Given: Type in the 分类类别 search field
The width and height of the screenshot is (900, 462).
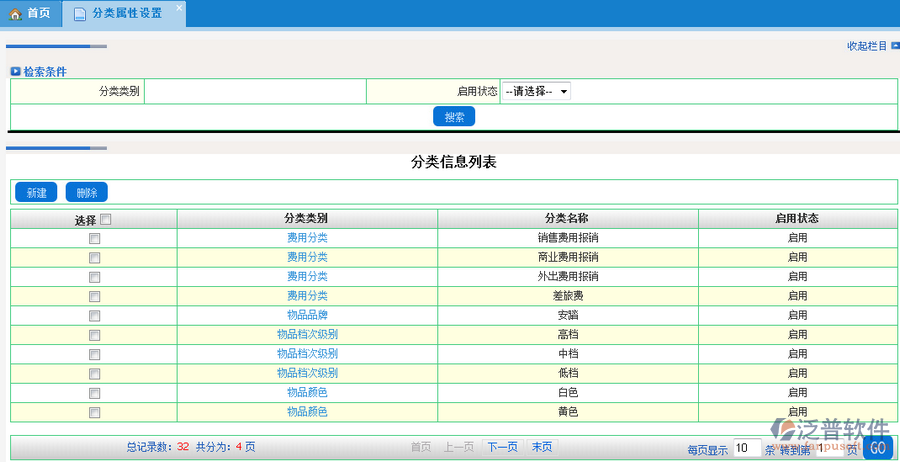Looking at the screenshot, I should (x=255, y=91).
